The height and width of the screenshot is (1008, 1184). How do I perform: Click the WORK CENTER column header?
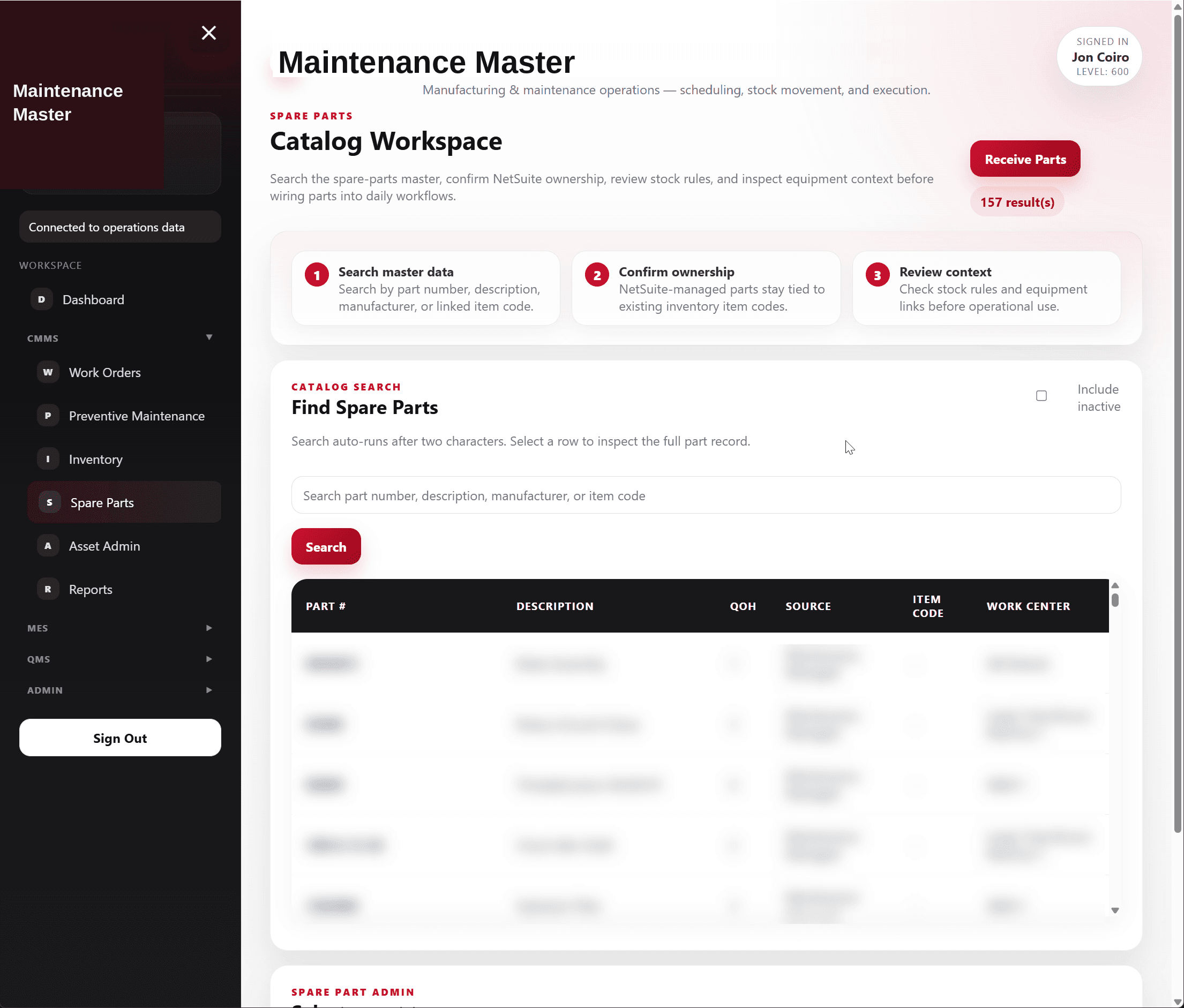click(1028, 606)
